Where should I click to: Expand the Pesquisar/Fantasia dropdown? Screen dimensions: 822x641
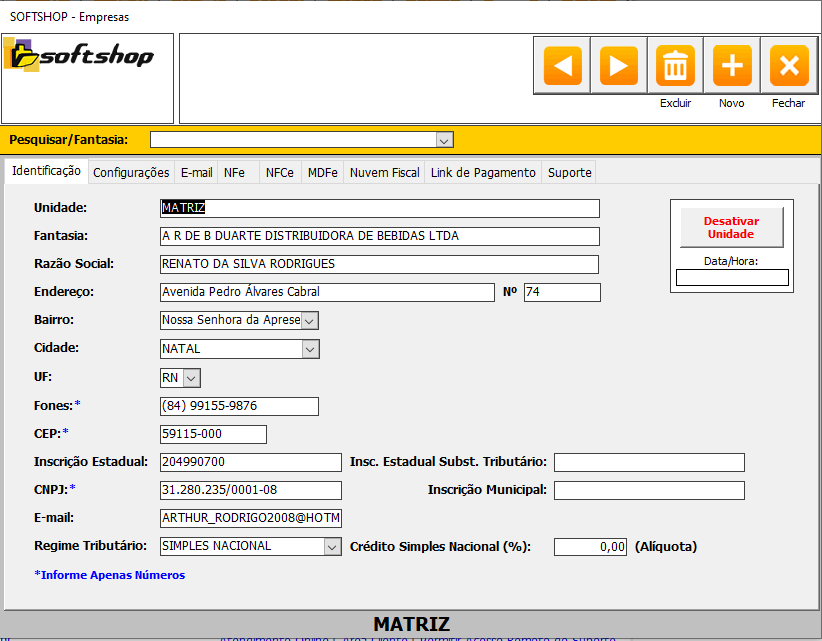click(x=444, y=140)
